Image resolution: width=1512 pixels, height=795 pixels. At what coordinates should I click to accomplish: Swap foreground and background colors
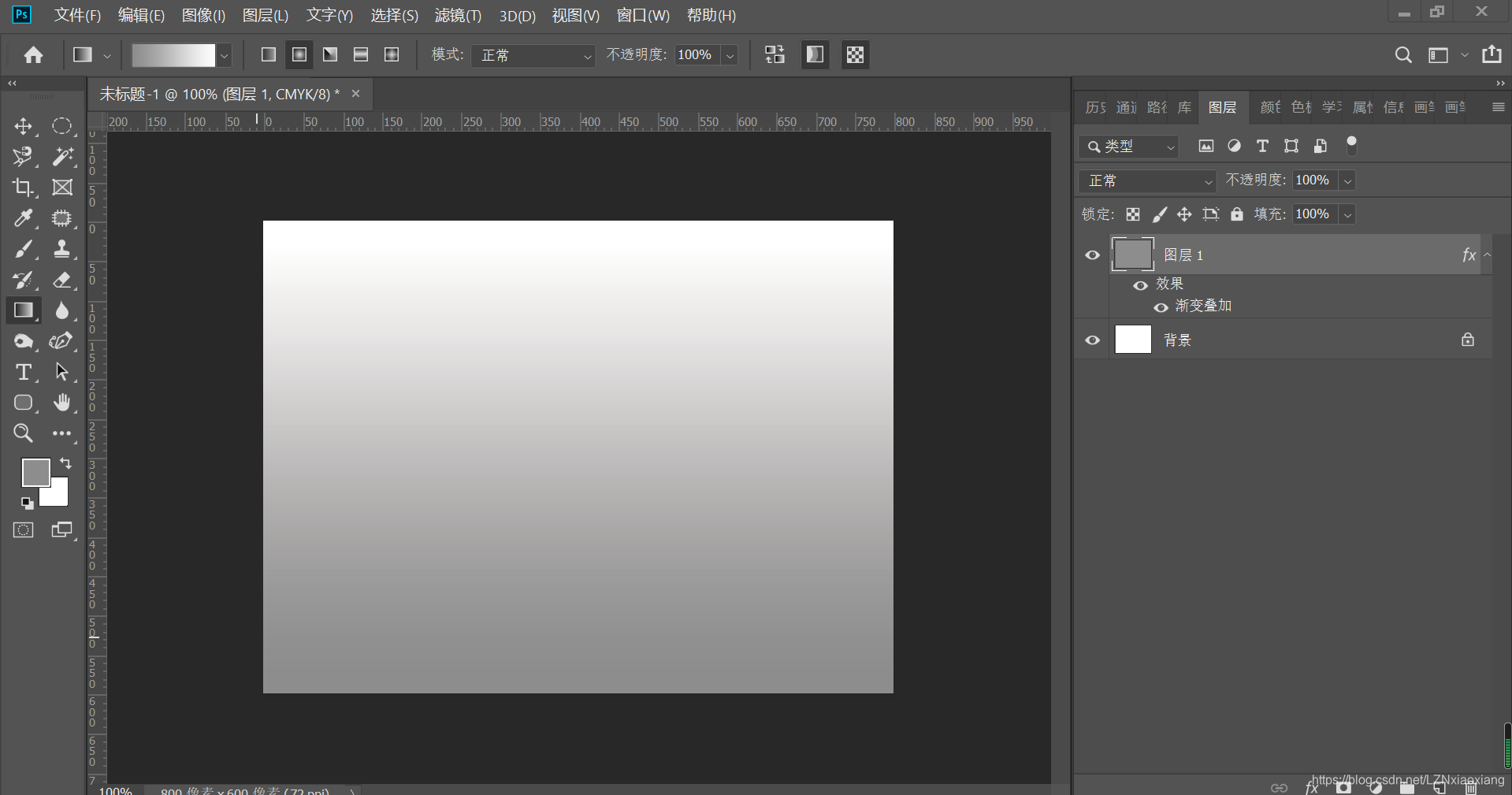tap(66, 463)
